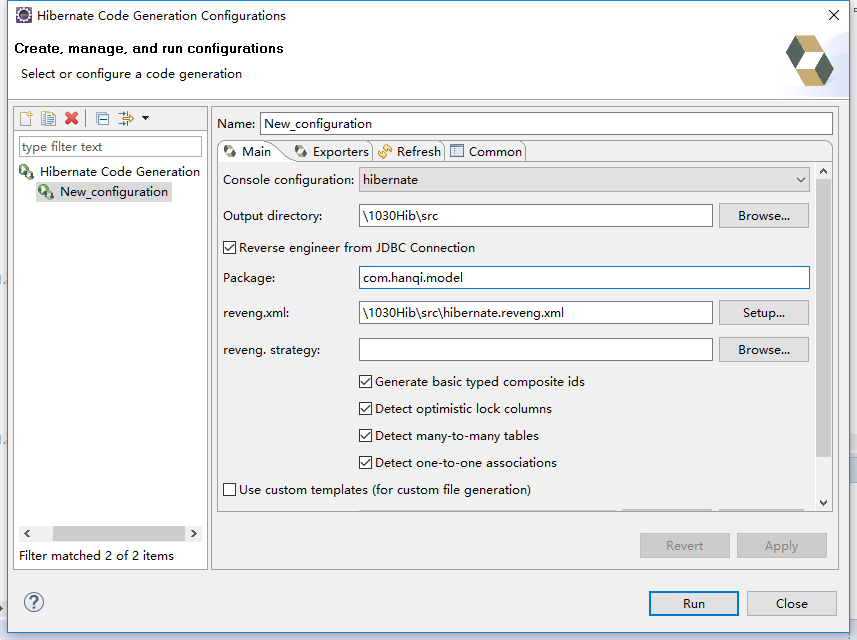Screen dimensions: 857x640
Task: Click the Main tab icon
Action: [x=230, y=151]
